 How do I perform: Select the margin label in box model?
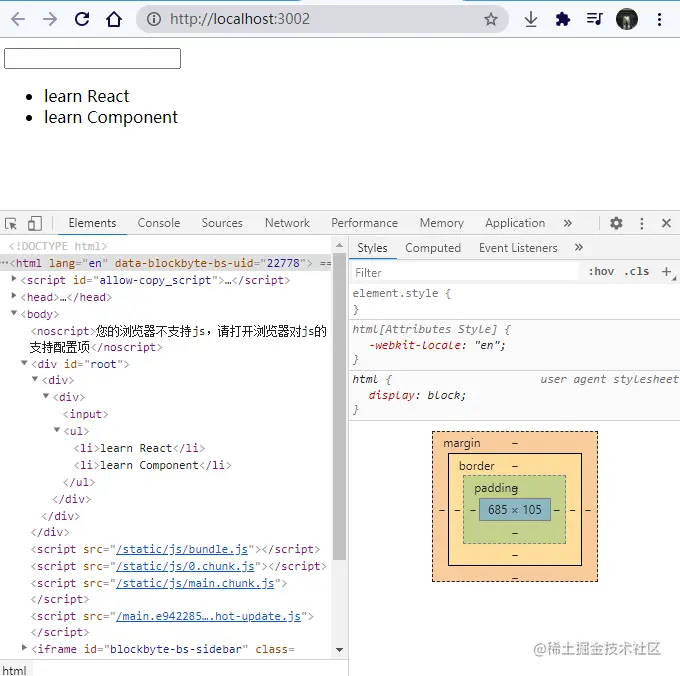462,443
